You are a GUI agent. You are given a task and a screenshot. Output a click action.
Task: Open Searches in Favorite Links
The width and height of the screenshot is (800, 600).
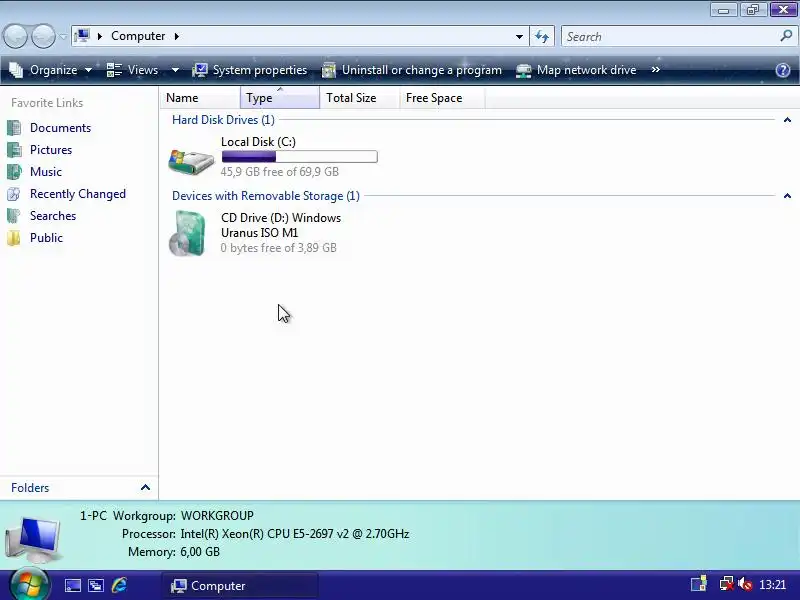[x=53, y=216]
